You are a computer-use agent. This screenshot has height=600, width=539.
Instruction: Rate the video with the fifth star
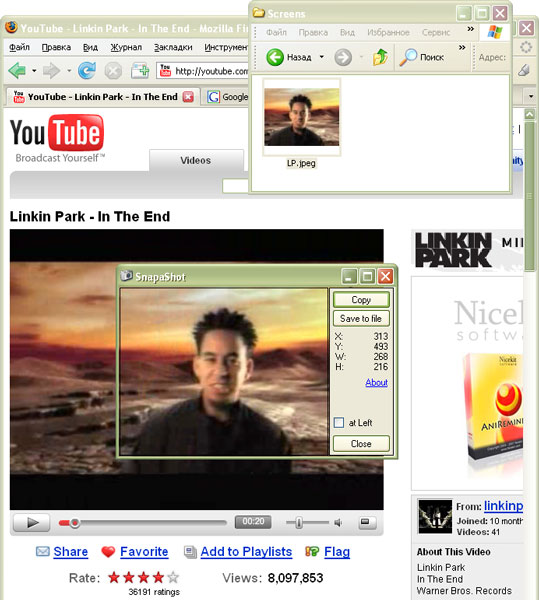pos(173,577)
